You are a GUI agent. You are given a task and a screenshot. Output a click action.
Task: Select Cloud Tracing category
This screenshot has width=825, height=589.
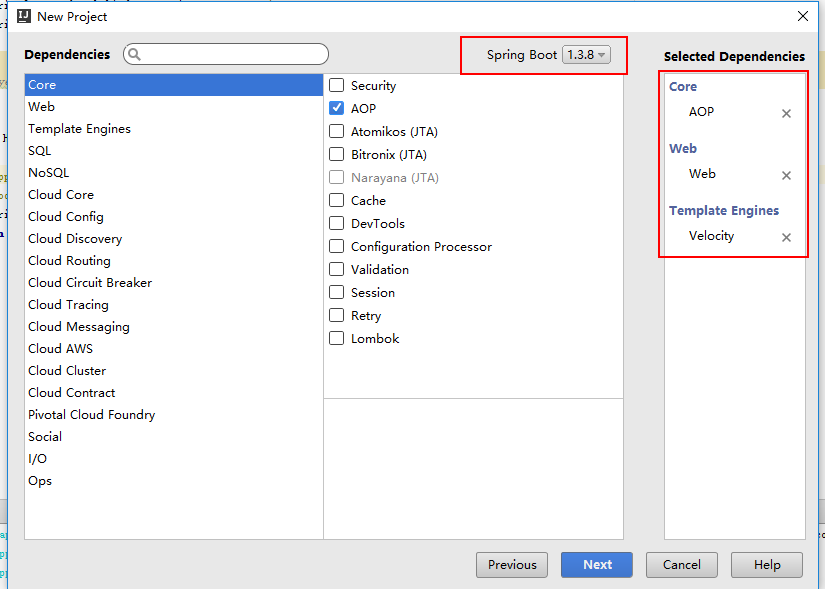tap(174, 305)
